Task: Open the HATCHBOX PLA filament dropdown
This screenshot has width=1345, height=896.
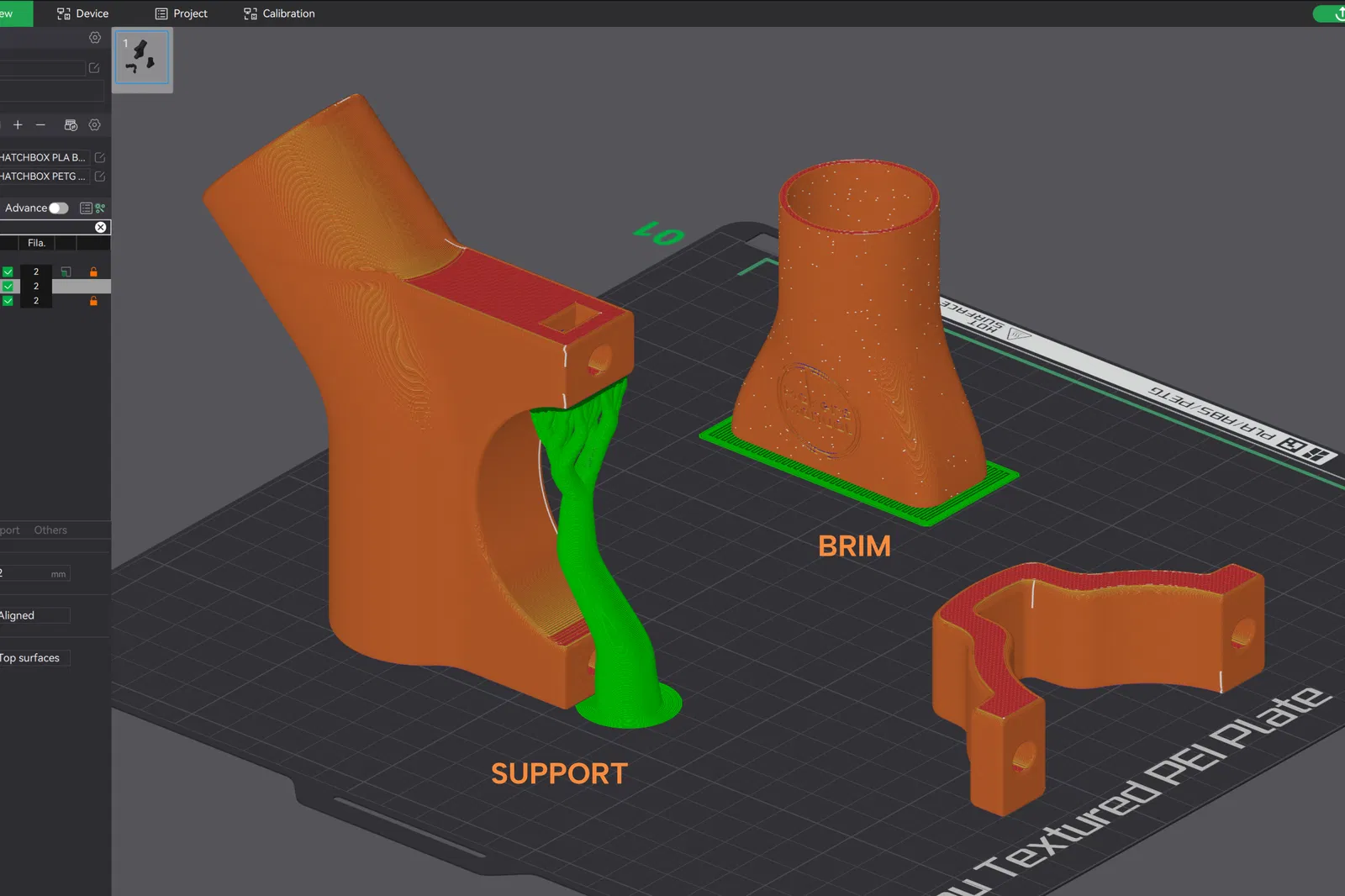Action: click(x=44, y=157)
